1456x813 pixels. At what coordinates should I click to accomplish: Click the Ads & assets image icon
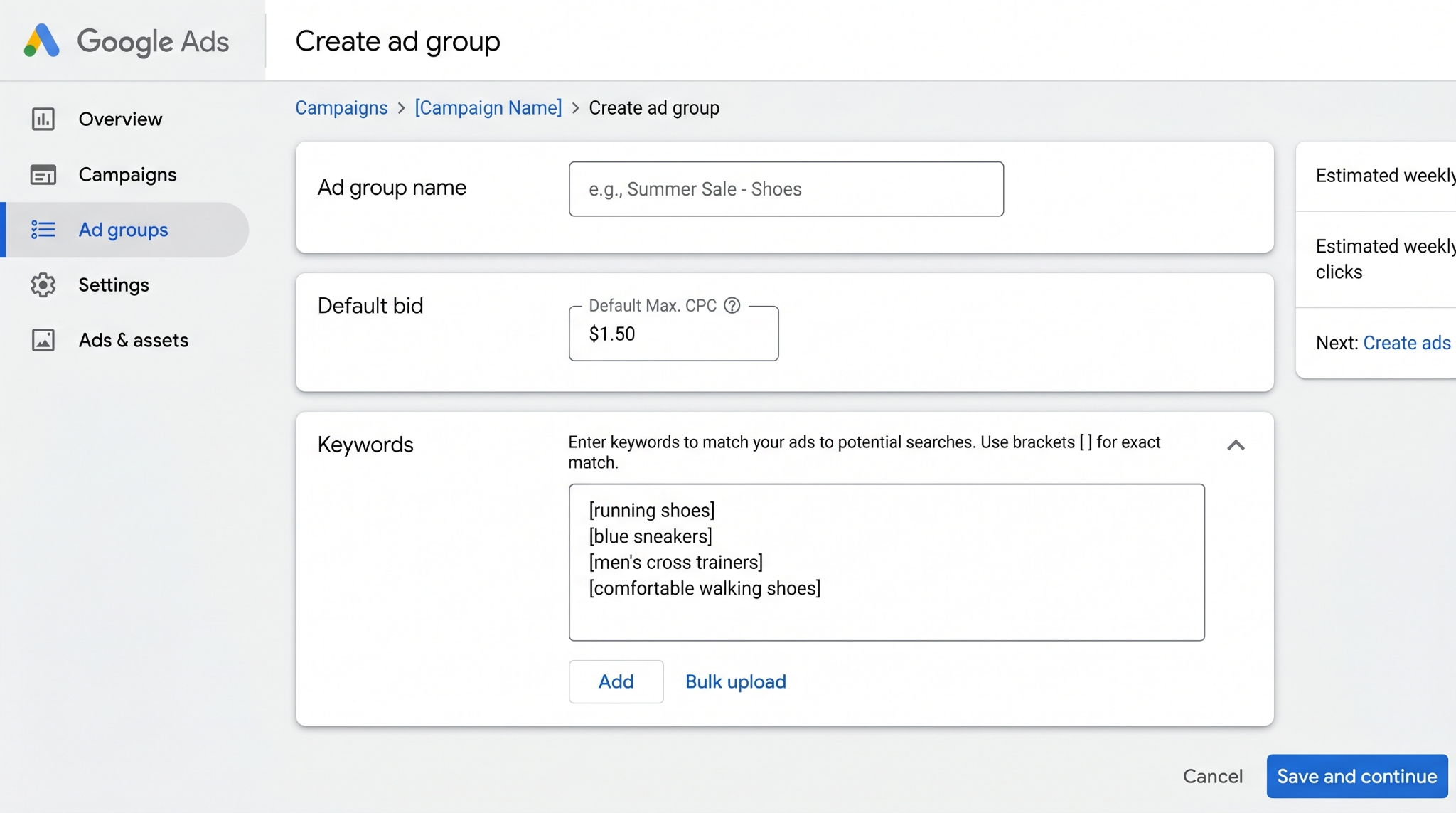43,340
